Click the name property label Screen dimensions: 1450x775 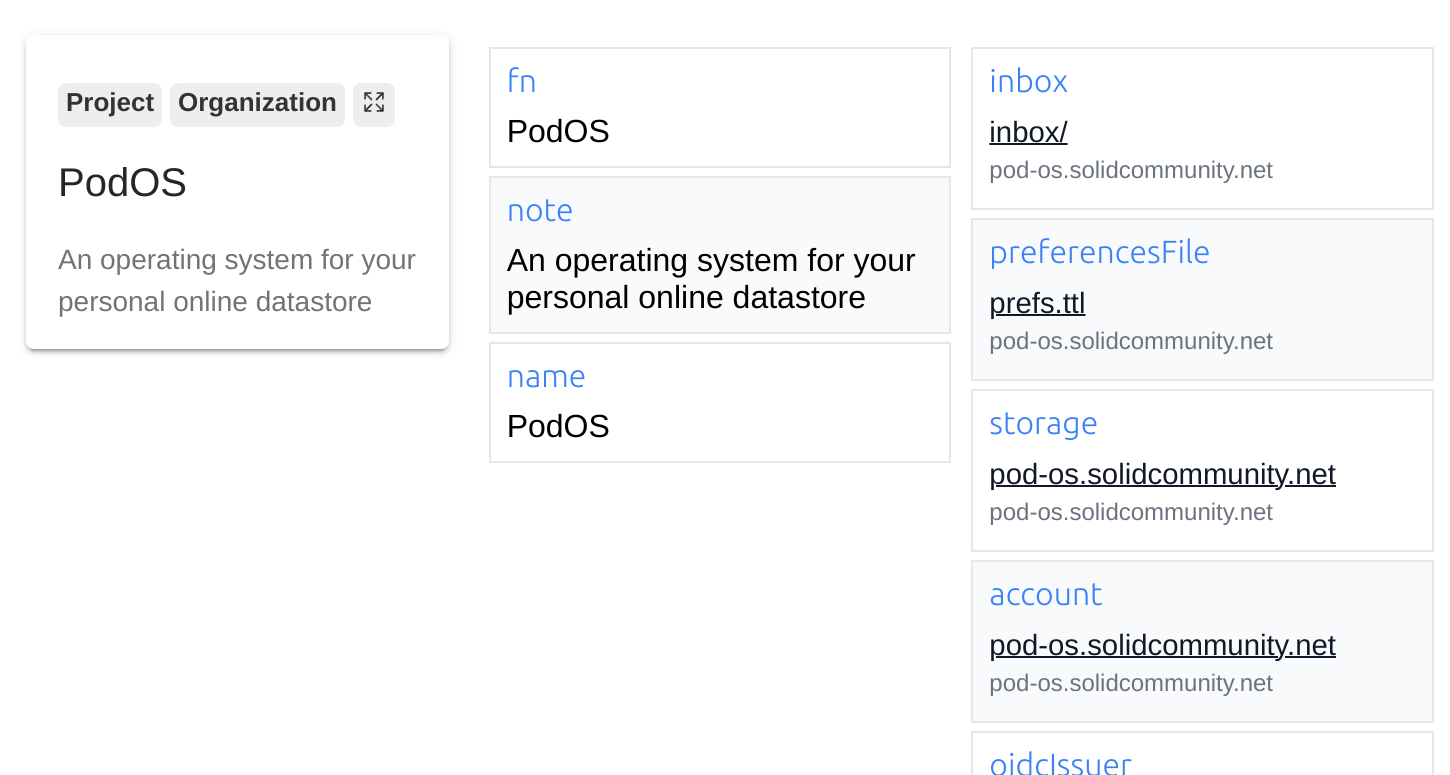point(546,377)
